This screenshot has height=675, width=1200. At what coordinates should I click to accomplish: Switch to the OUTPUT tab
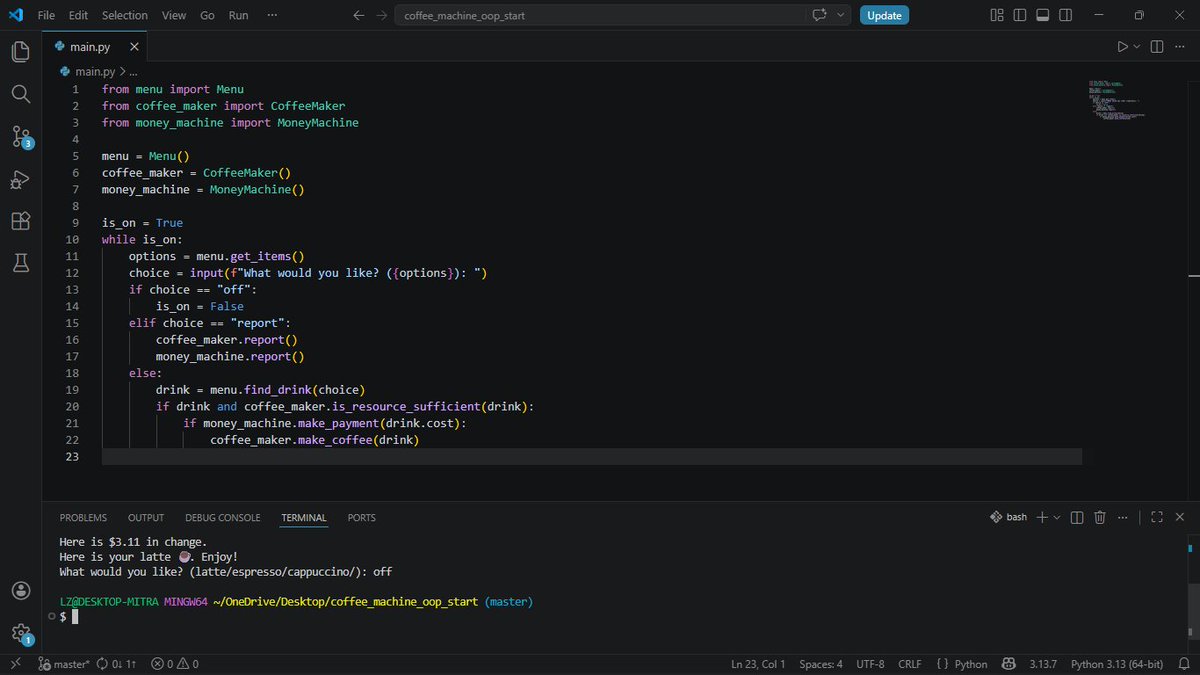tap(146, 517)
